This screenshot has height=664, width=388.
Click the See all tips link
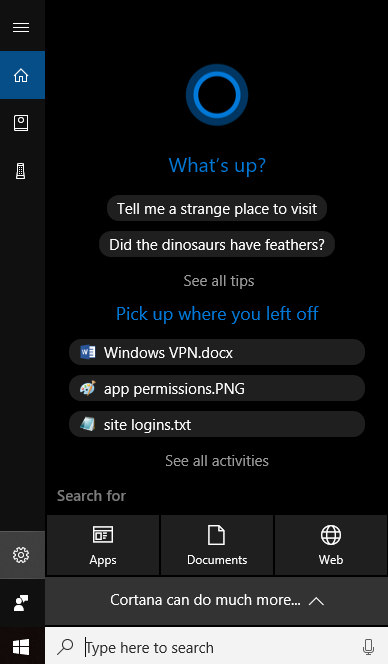click(x=219, y=281)
